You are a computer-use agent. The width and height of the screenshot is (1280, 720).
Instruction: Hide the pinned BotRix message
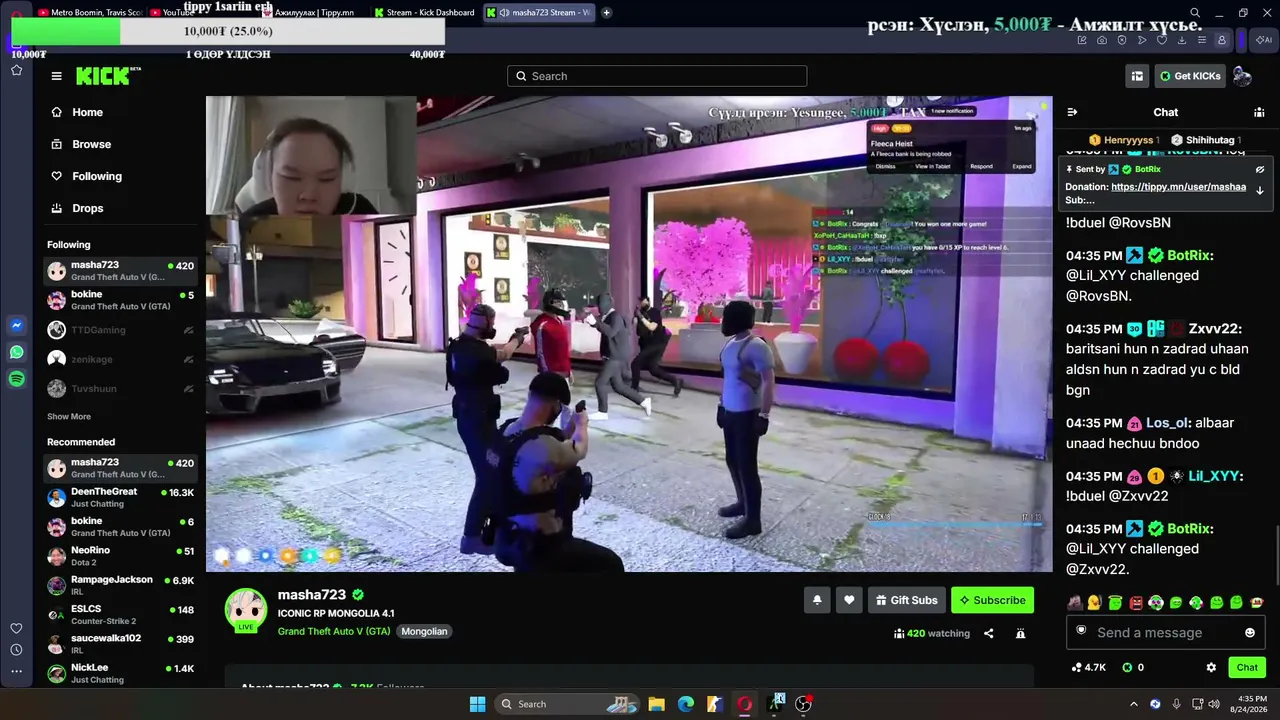pos(1260,169)
